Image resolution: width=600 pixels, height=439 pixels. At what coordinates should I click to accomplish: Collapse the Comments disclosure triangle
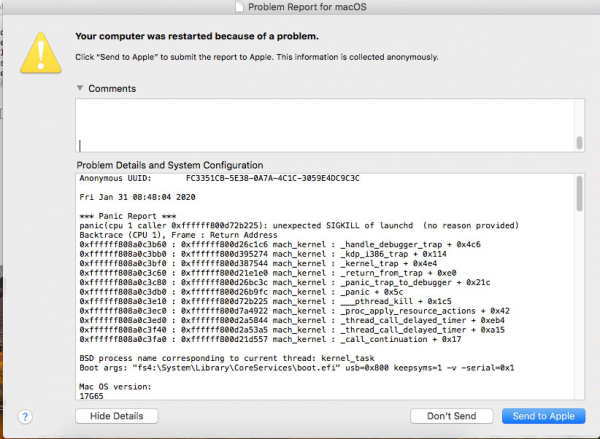80,89
